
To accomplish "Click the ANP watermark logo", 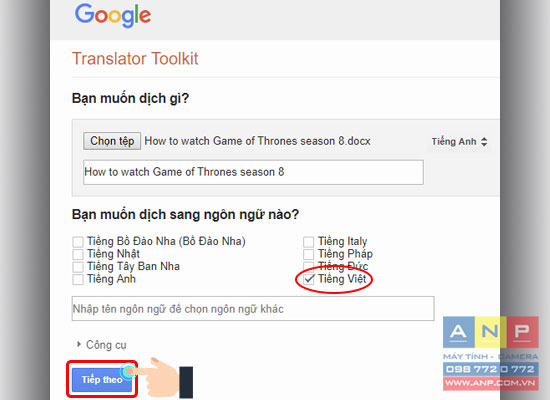I will pos(491,353).
